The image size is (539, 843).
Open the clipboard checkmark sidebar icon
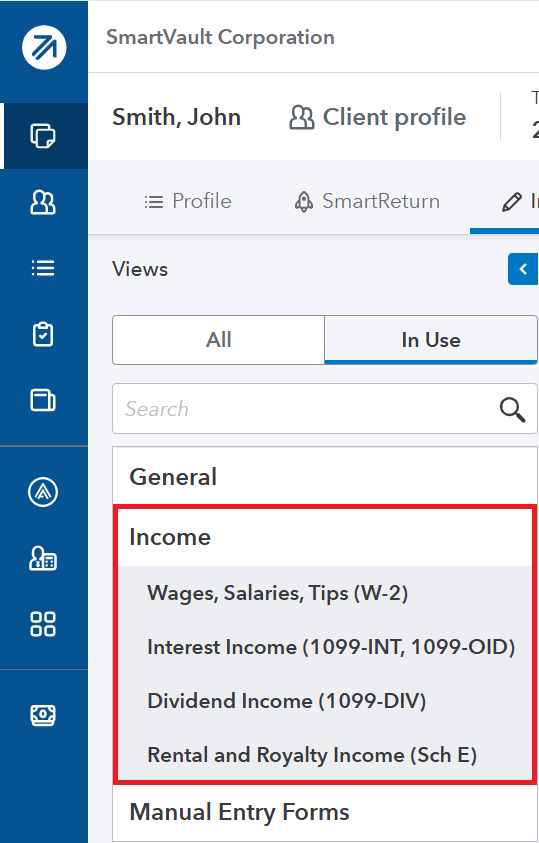point(43,334)
